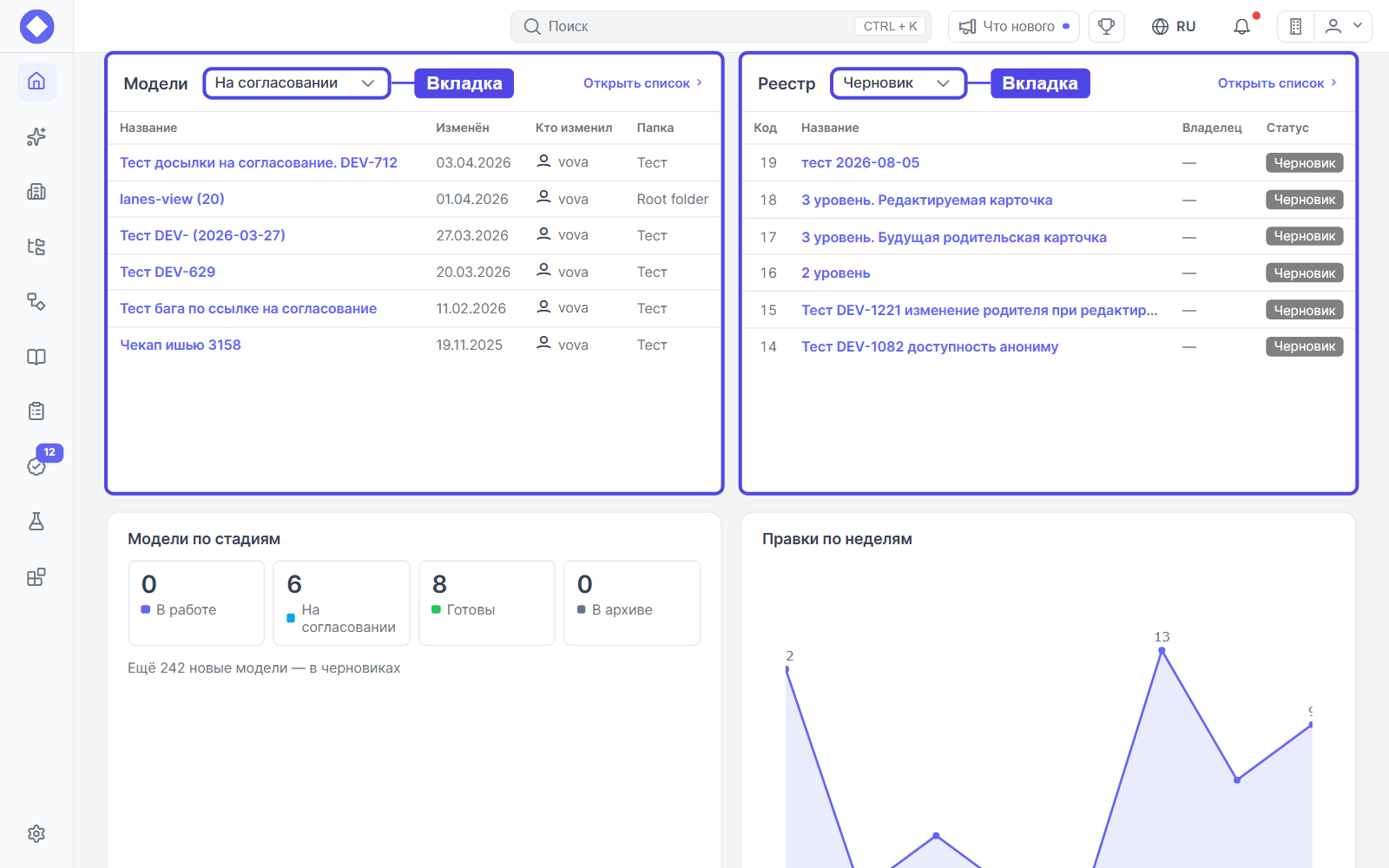Viewport: 1389px width, 868px height.
Task: Open the notifications bell
Action: click(1242, 26)
